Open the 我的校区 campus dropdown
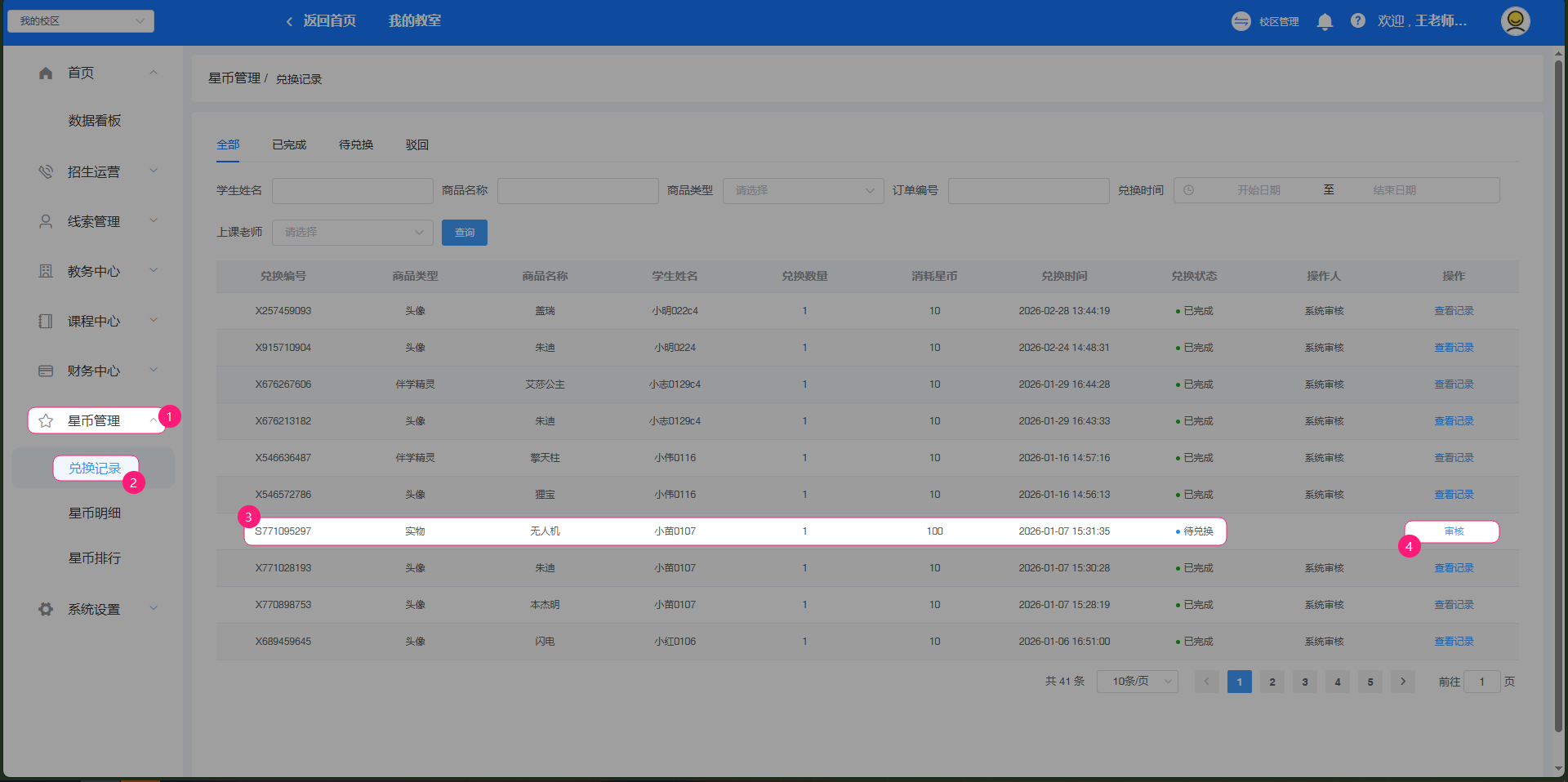The height and width of the screenshot is (782, 1568). click(x=80, y=21)
